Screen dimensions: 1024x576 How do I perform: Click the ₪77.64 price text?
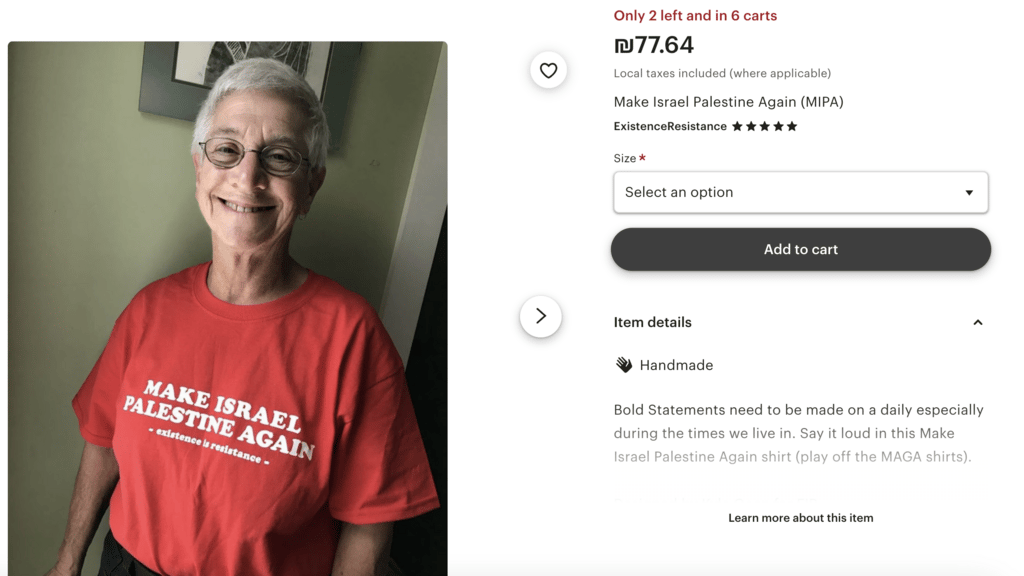coord(654,45)
